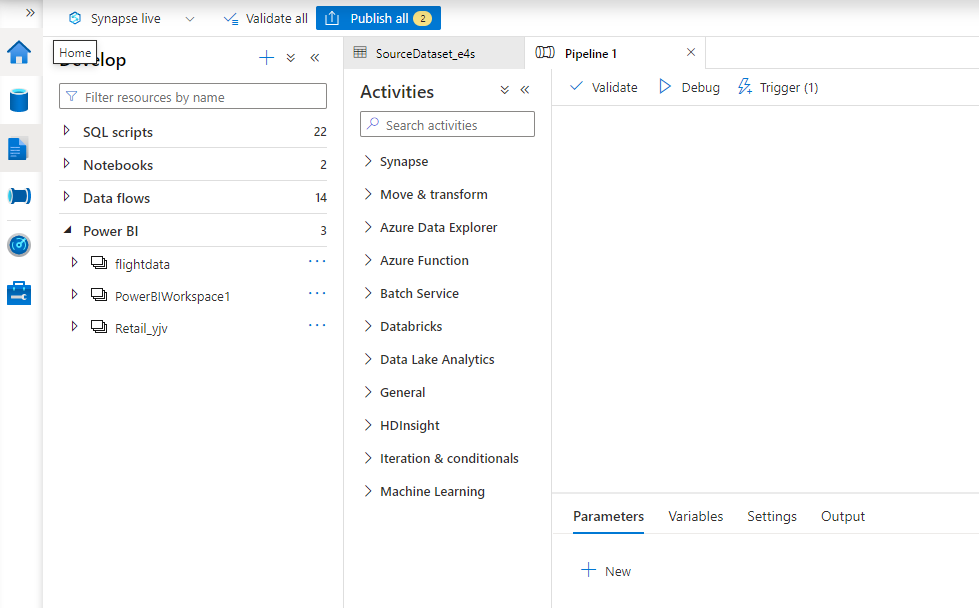This screenshot has height=608, width=979.
Task: Select flightdata workspace item
Action: 142,264
